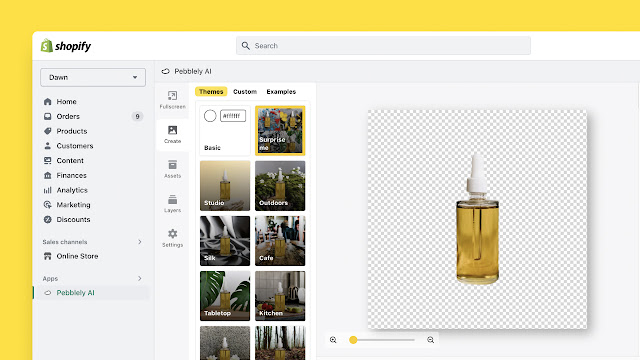The image size is (640, 360).
Task: Click the search magnifier icon
Action: pyautogui.click(x=245, y=46)
